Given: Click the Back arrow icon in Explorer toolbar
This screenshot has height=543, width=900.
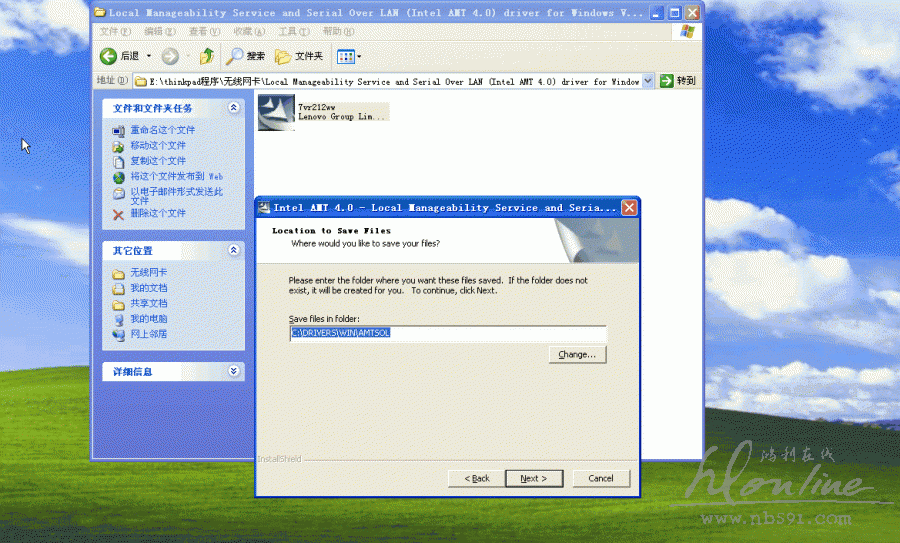Looking at the screenshot, I should [108, 56].
